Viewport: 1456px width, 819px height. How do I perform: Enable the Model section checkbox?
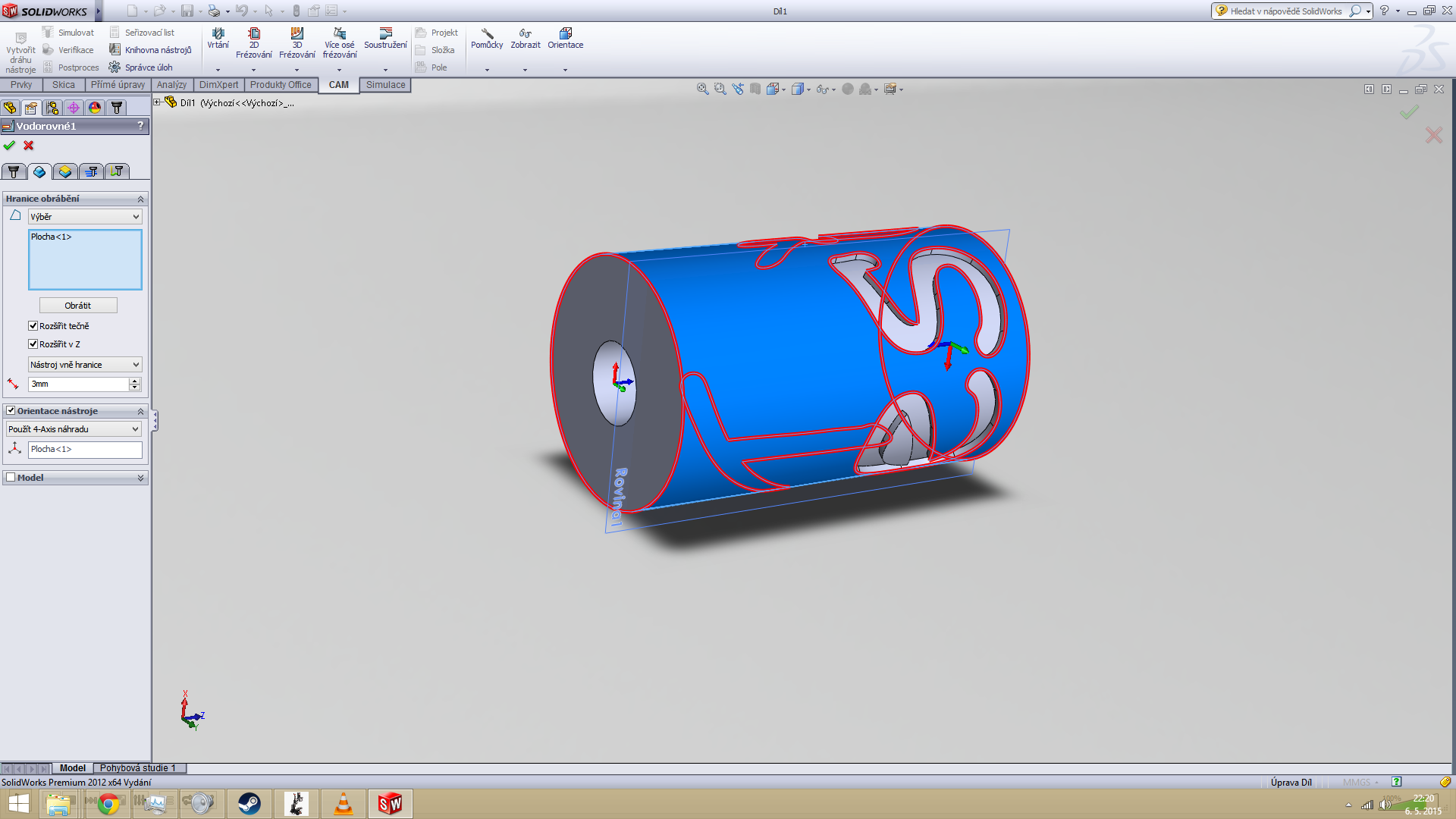(x=11, y=478)
